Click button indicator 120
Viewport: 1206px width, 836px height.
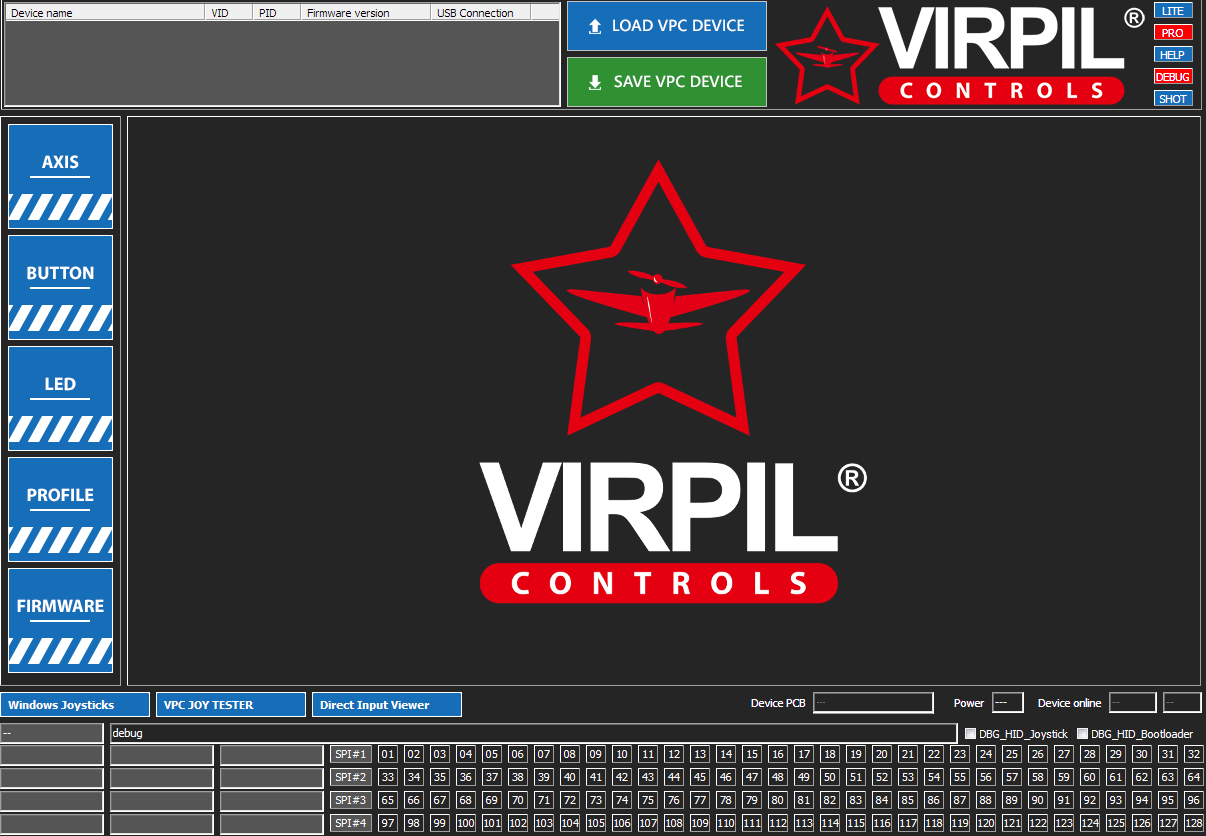point(986,823)
